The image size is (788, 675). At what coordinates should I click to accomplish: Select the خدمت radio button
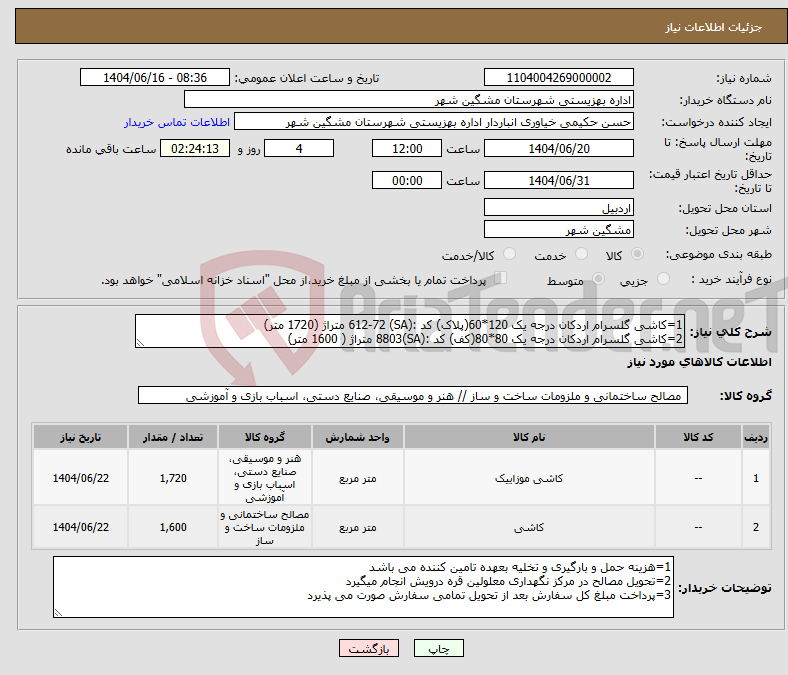coord(581,254)
